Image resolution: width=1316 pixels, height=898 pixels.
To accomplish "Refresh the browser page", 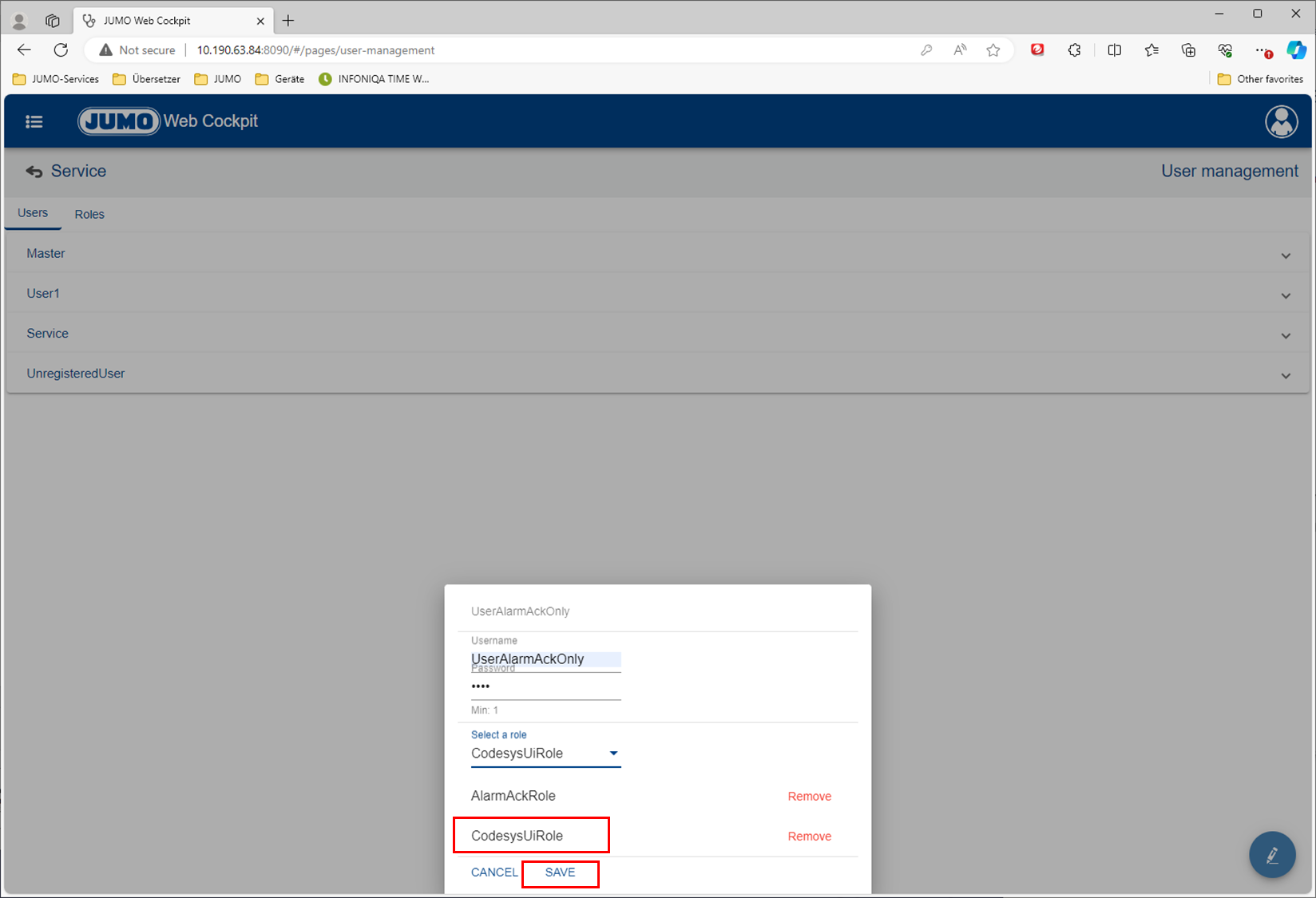I will [x=61, y=50].
